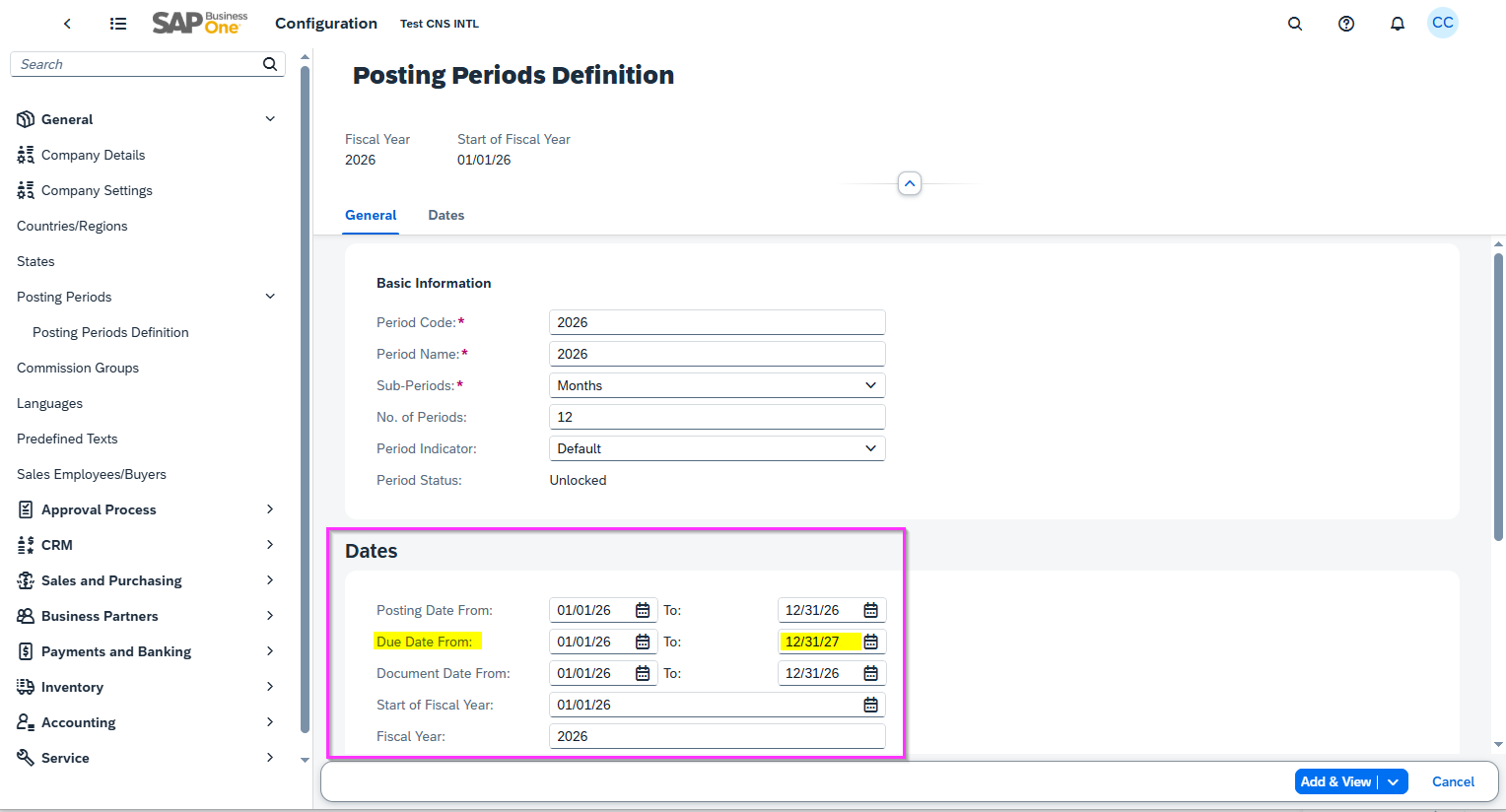Click the CC user avatar
Screen dimensions: 1506x812
click(x=1442, y=23)
